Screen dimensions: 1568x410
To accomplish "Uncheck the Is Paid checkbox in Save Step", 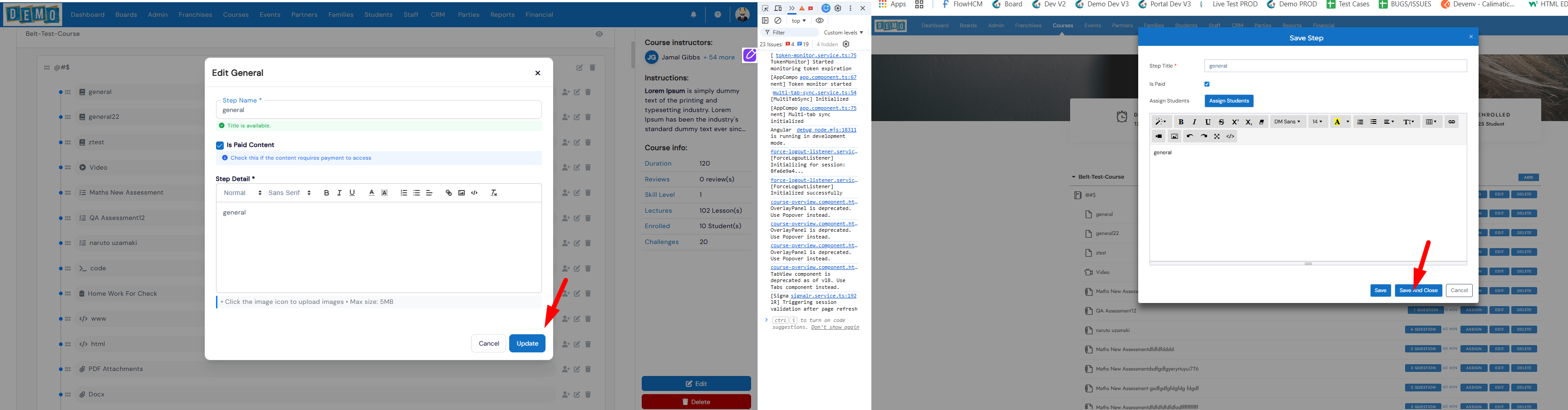I will 1207,84.
